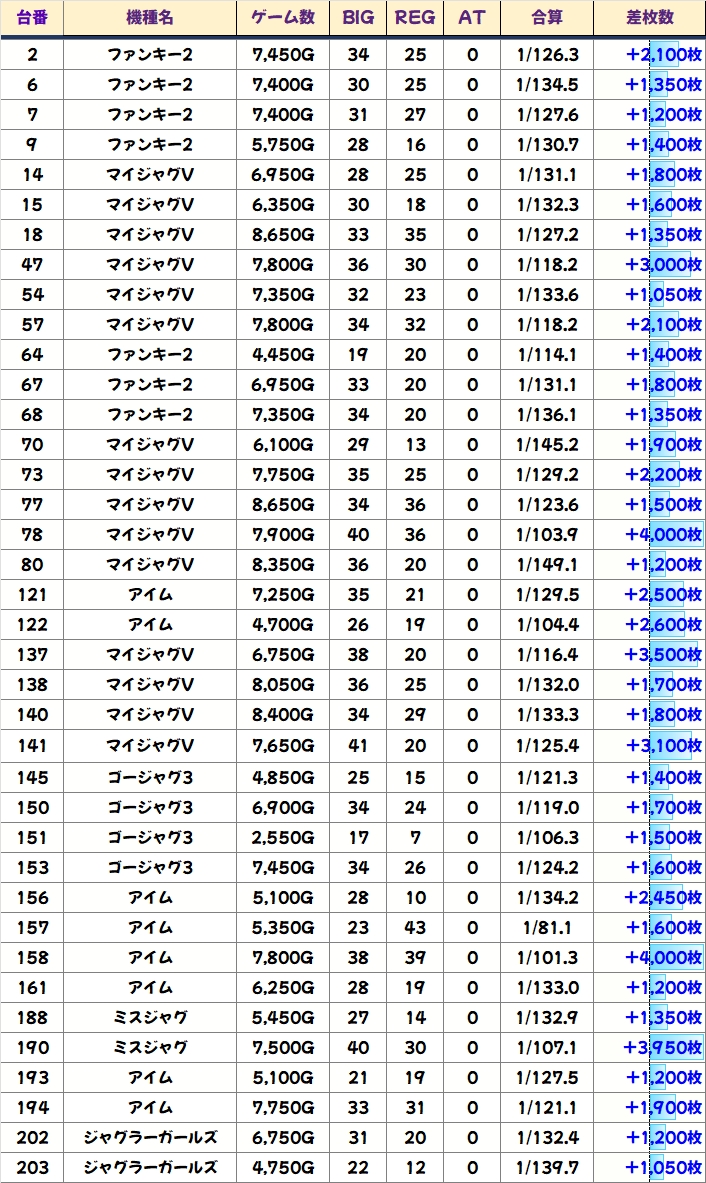This screenshot has height=1183, width=706.
Task: Click the BIG count 41 cell
Action: point(358,745)
